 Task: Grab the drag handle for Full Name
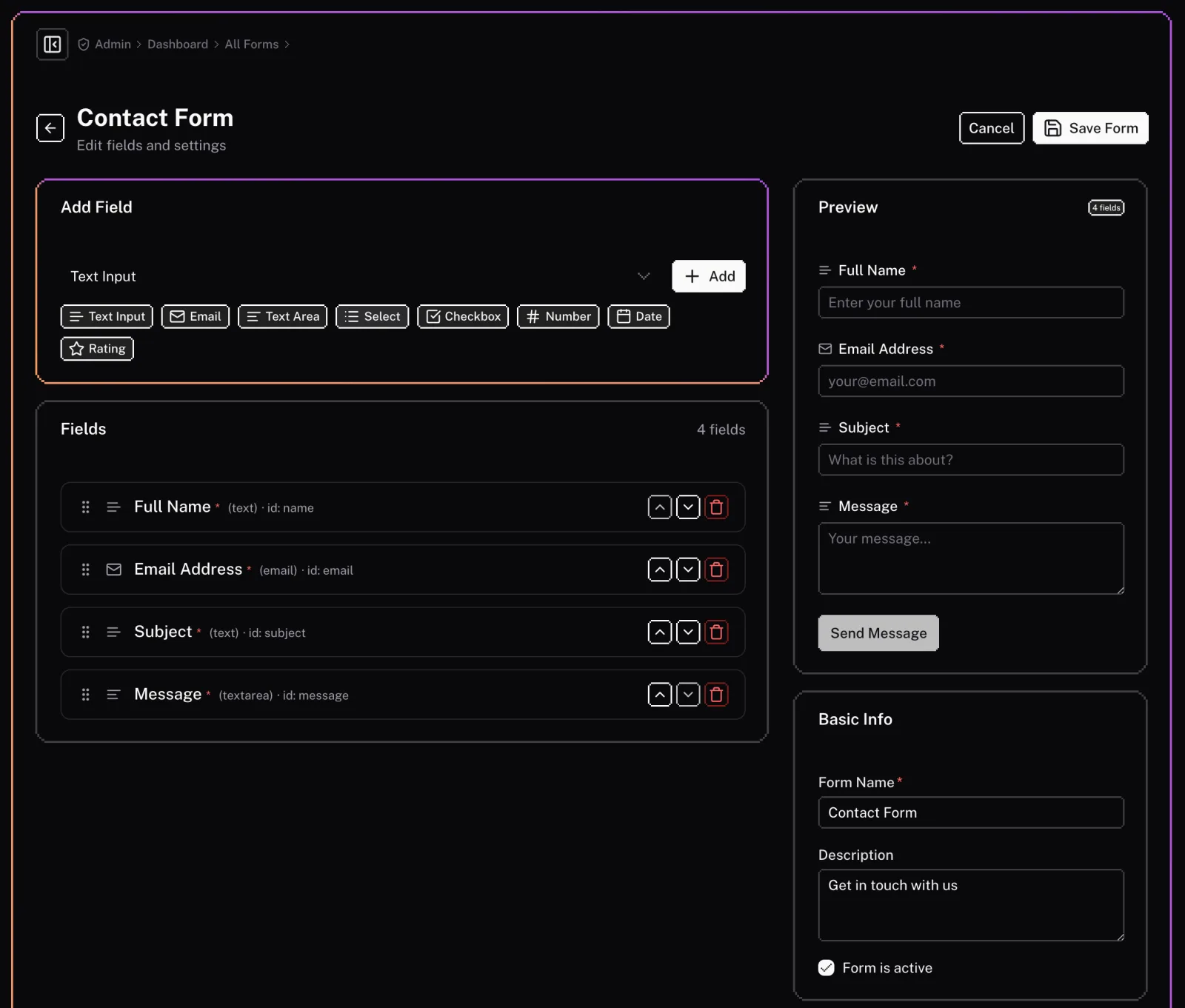point(85,507)
